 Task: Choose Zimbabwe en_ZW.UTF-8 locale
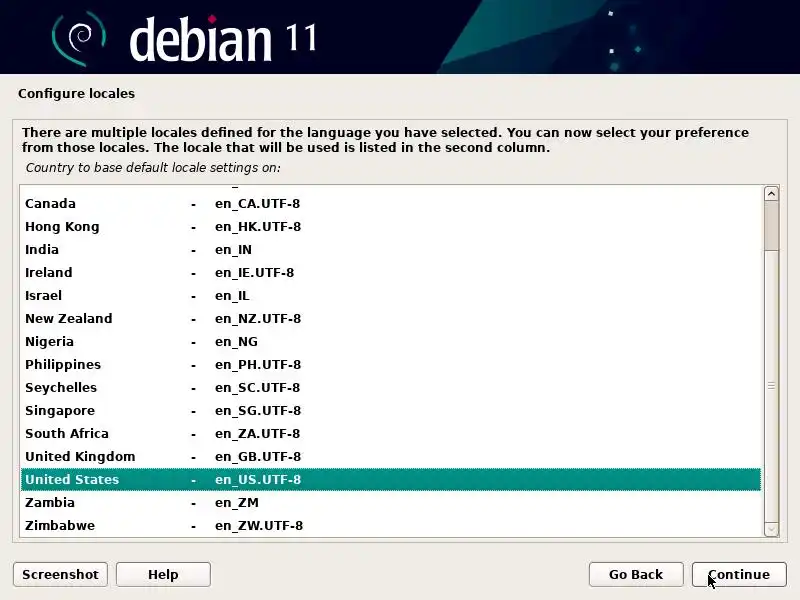(x=391, y=526)
